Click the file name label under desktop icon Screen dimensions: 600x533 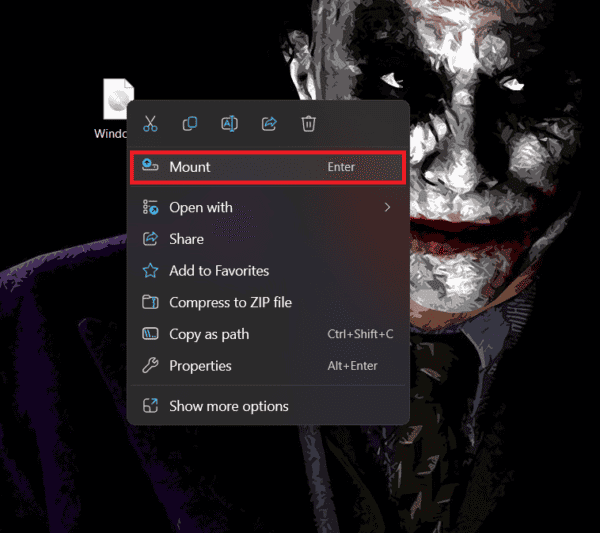[x=111, y=133]
